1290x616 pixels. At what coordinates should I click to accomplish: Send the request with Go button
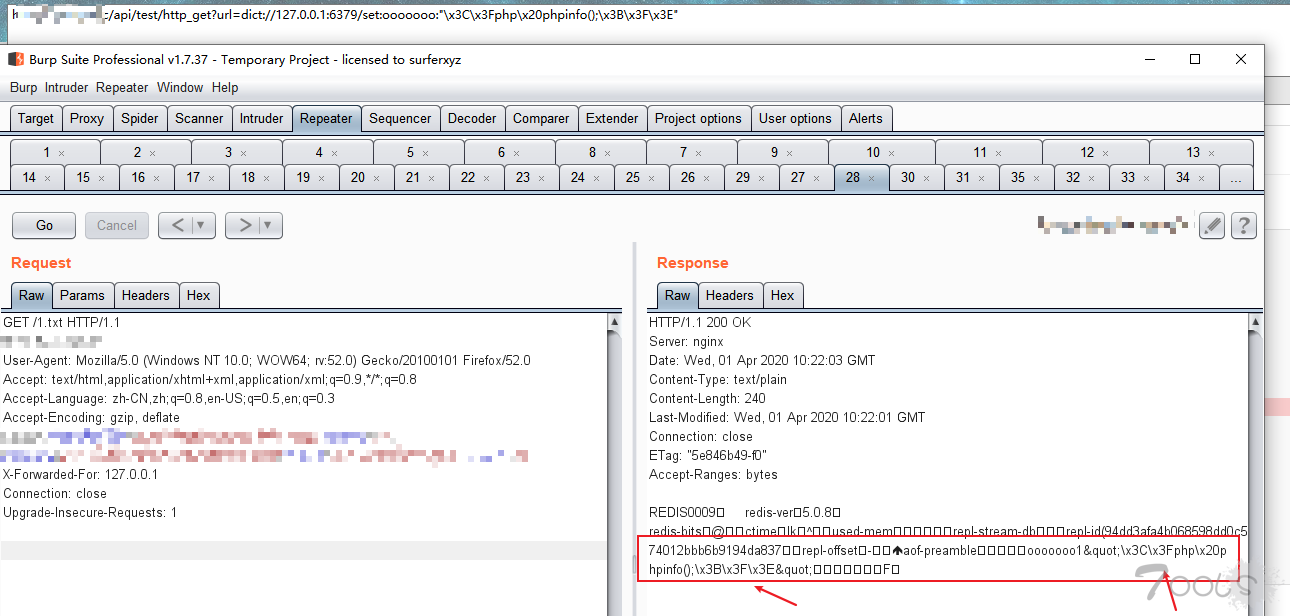coord(45,225)
